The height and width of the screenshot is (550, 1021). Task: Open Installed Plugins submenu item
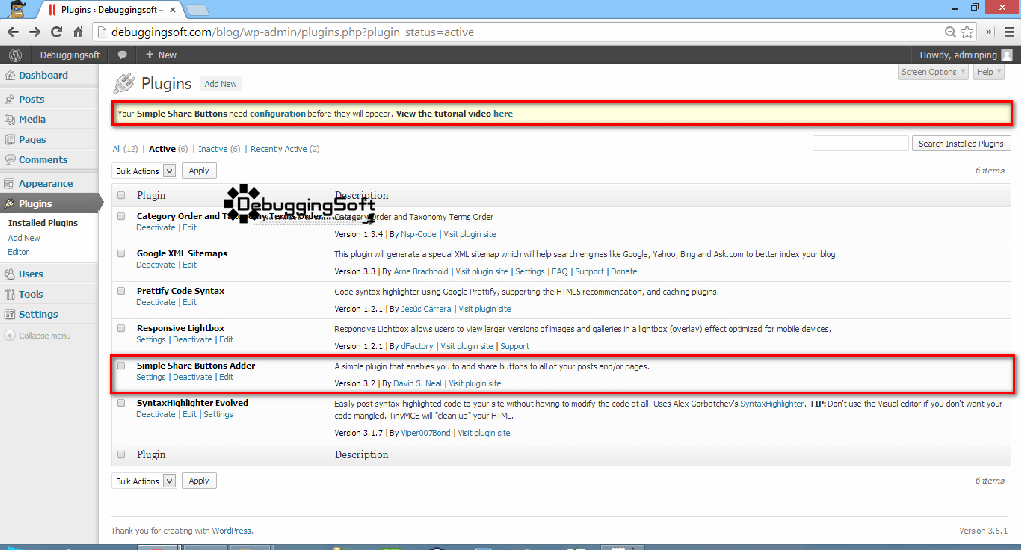pyautogui.click(x=42, y=223)
